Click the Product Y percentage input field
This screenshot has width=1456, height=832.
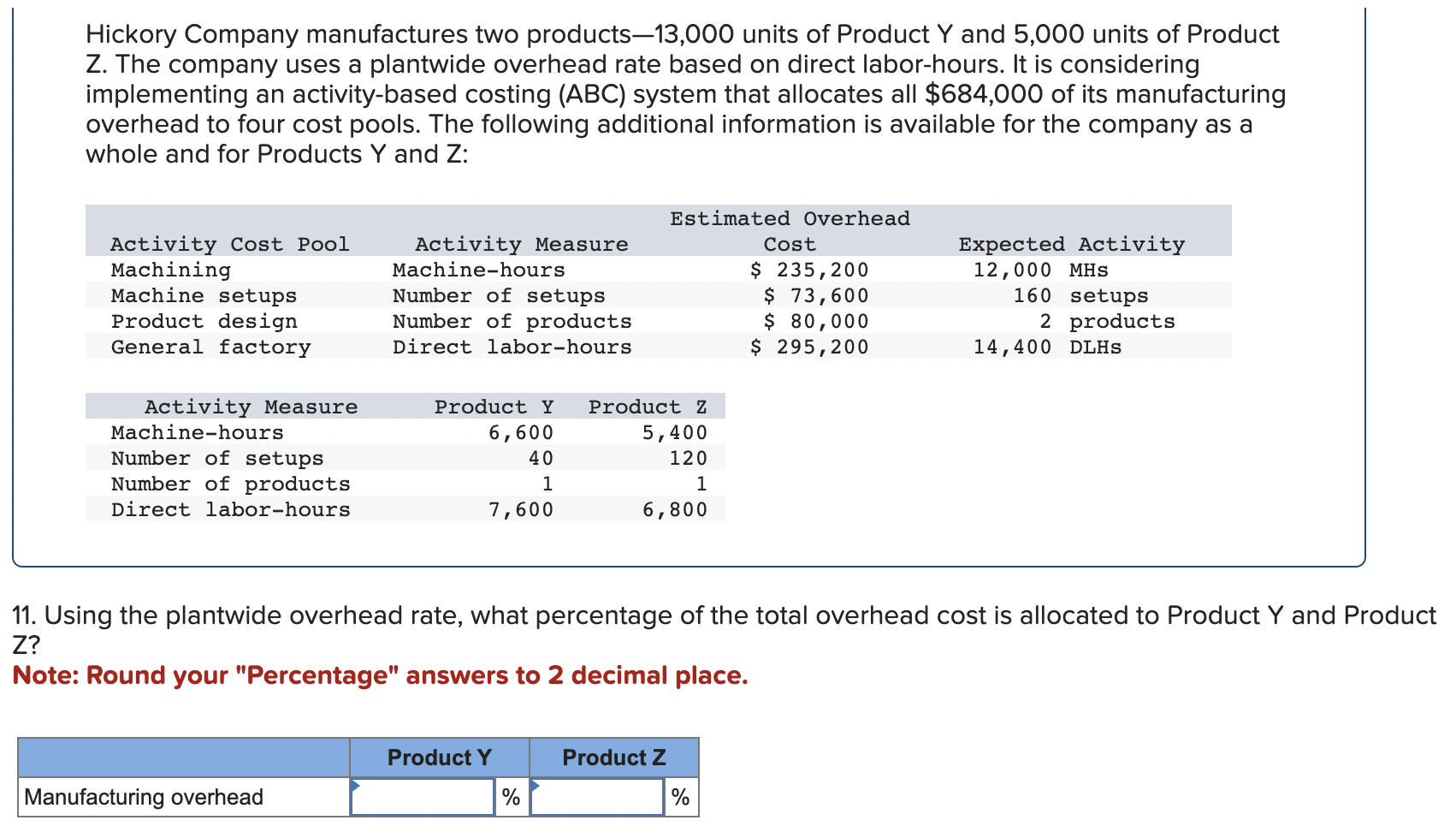coord(423,796)
